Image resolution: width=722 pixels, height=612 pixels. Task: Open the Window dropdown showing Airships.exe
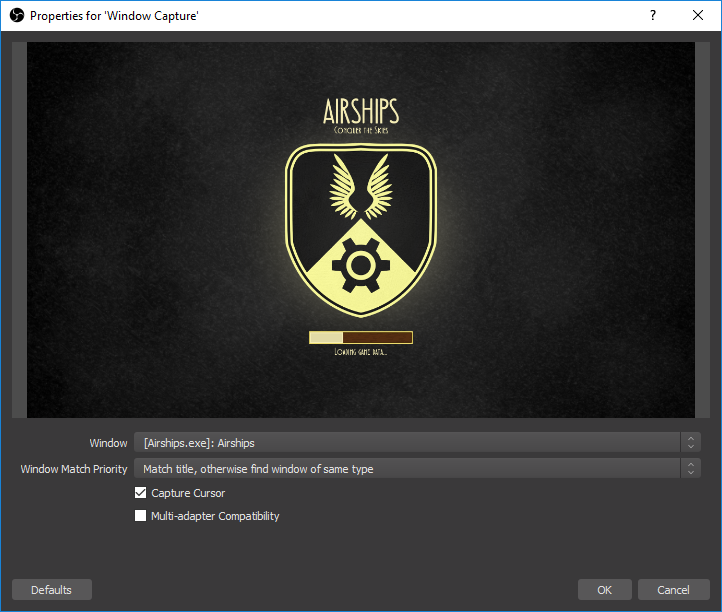(417, 443)
